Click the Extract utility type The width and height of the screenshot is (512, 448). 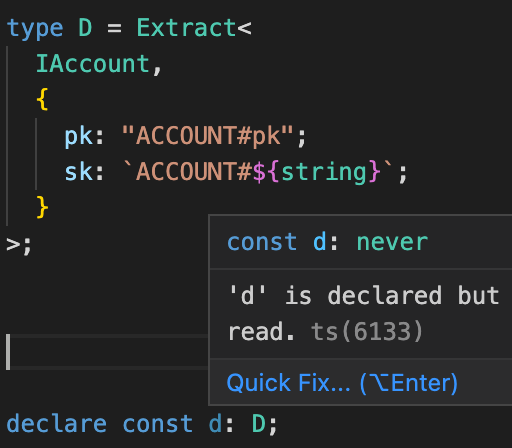[x=187, y=27]
